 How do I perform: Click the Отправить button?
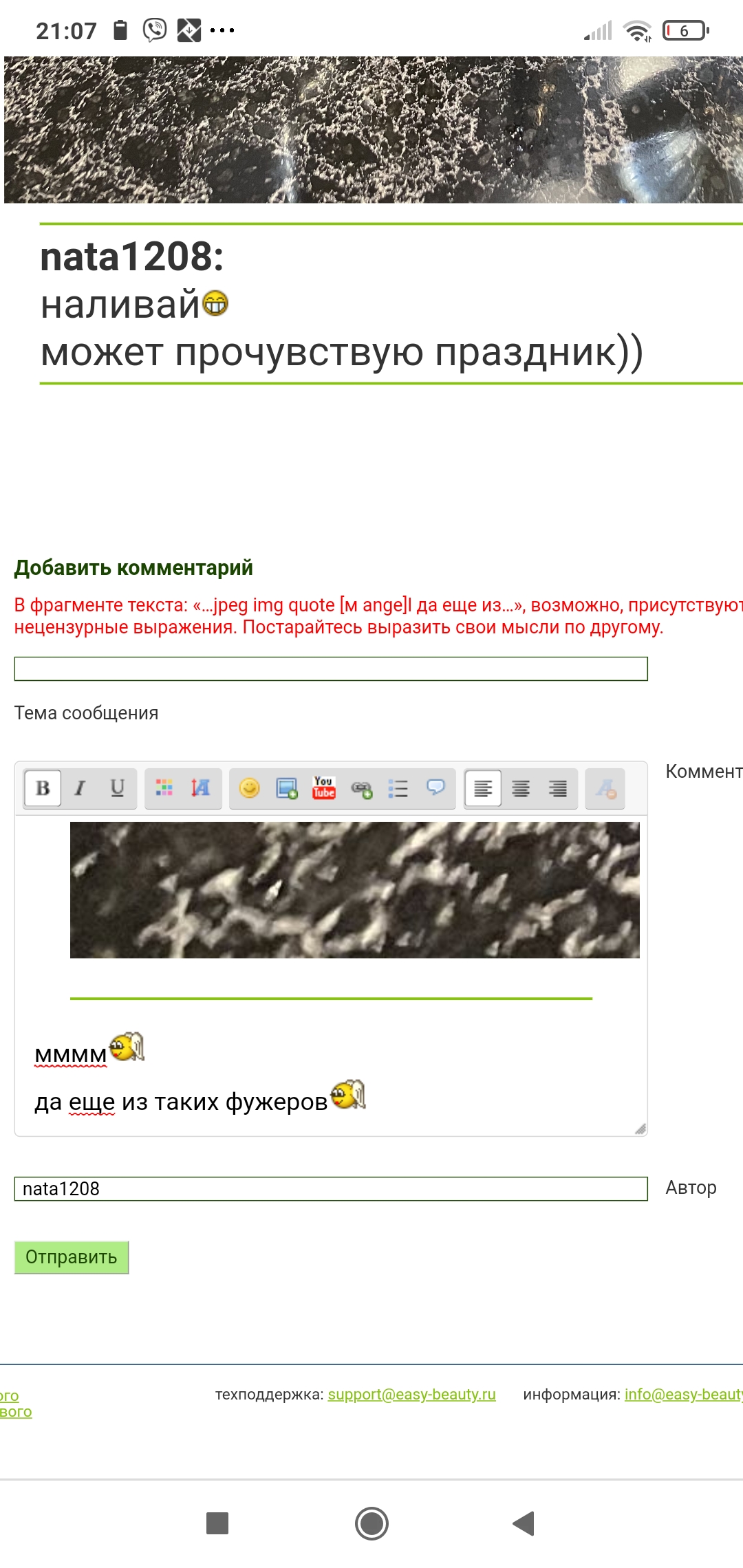pyautogui.click(x=72, y=1257)
